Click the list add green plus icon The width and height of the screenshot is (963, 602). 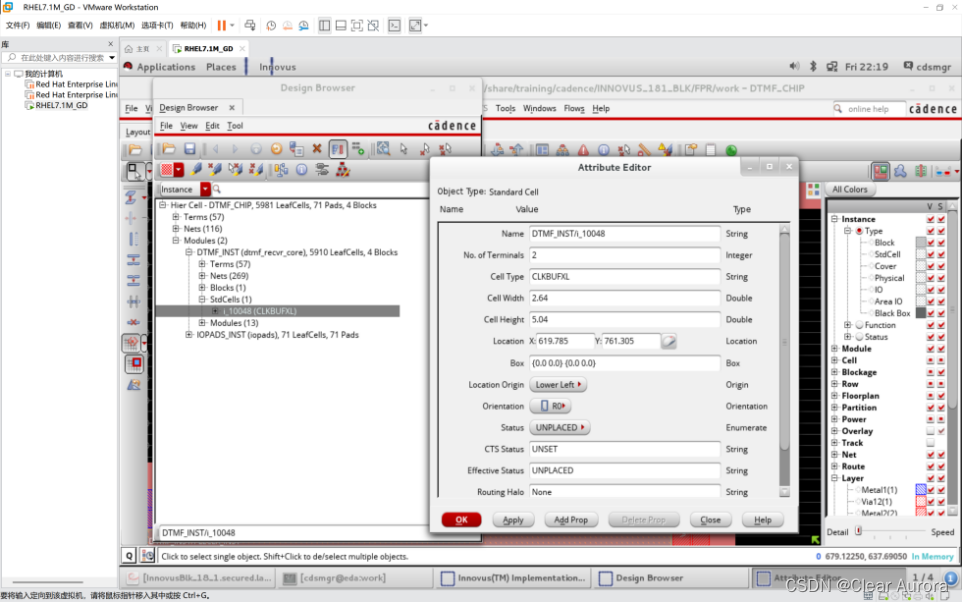pos(358,149)
